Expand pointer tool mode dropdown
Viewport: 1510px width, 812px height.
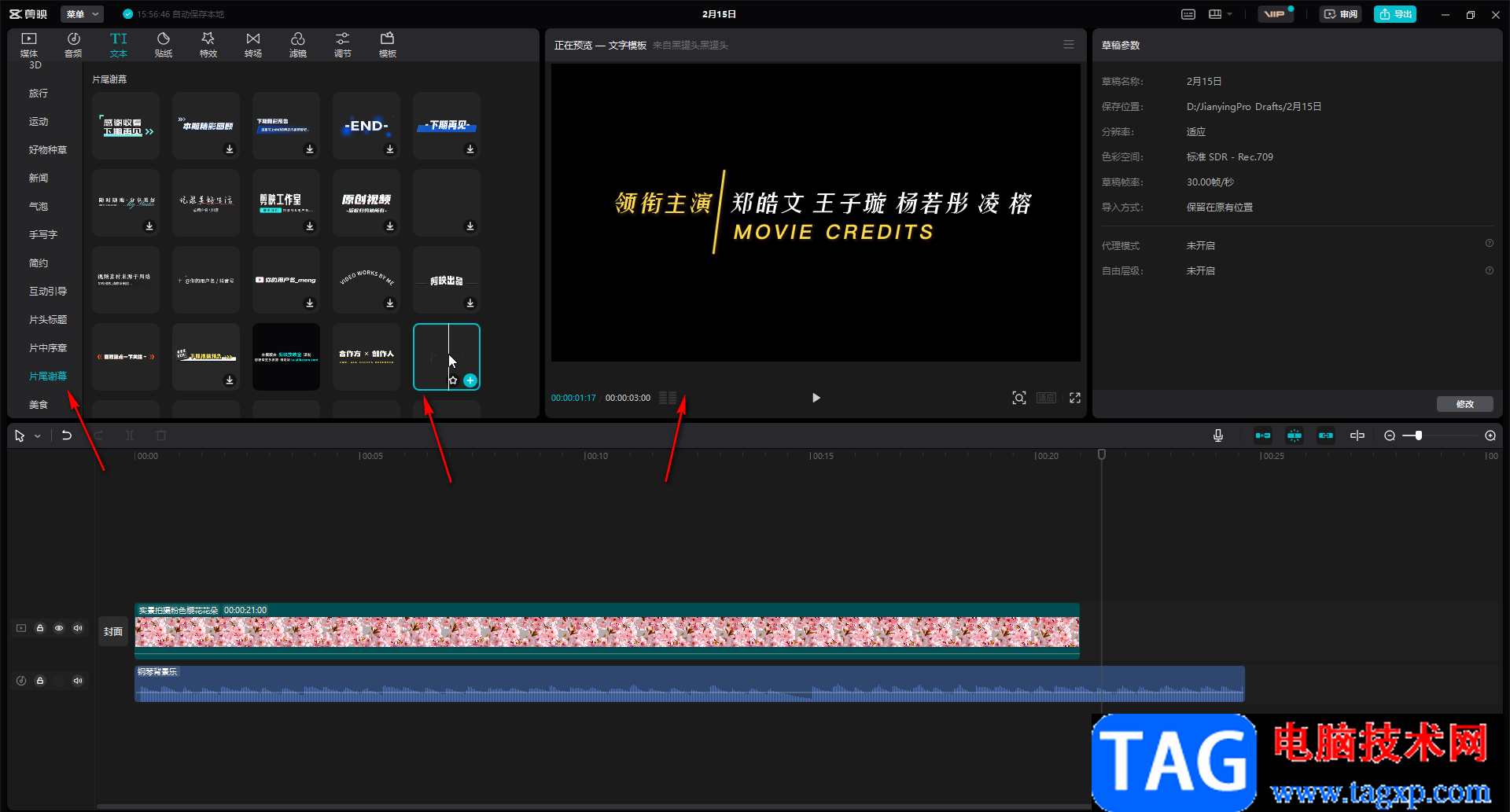38,436
